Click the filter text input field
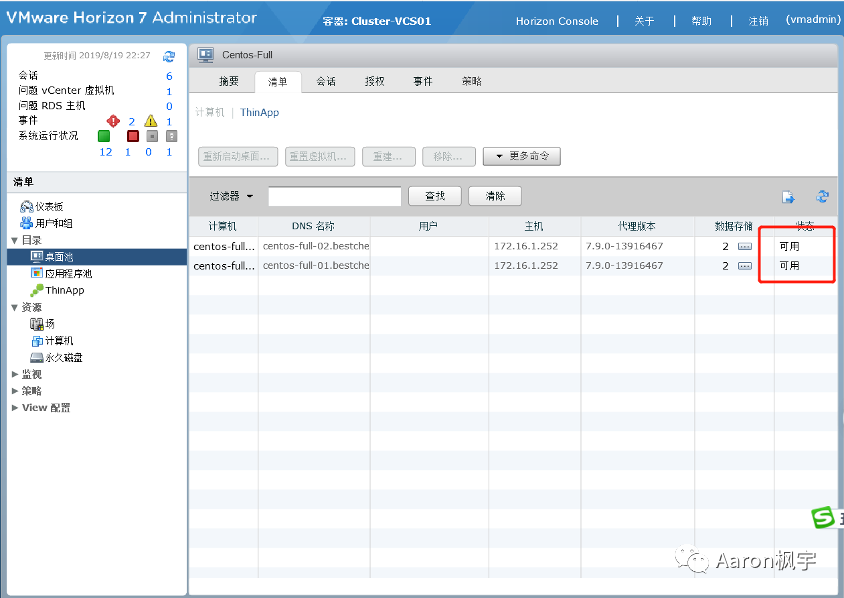Viewport: 844px width, 598px height. coord(335,196)
